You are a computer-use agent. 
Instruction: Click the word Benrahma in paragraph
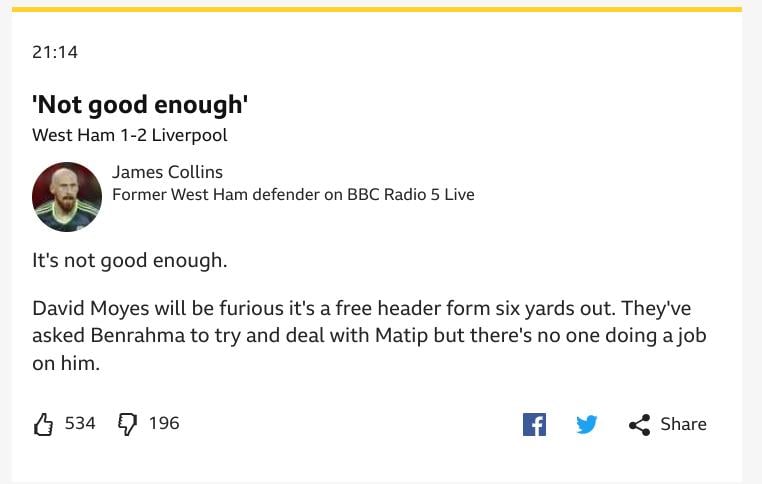click(138, 335)
